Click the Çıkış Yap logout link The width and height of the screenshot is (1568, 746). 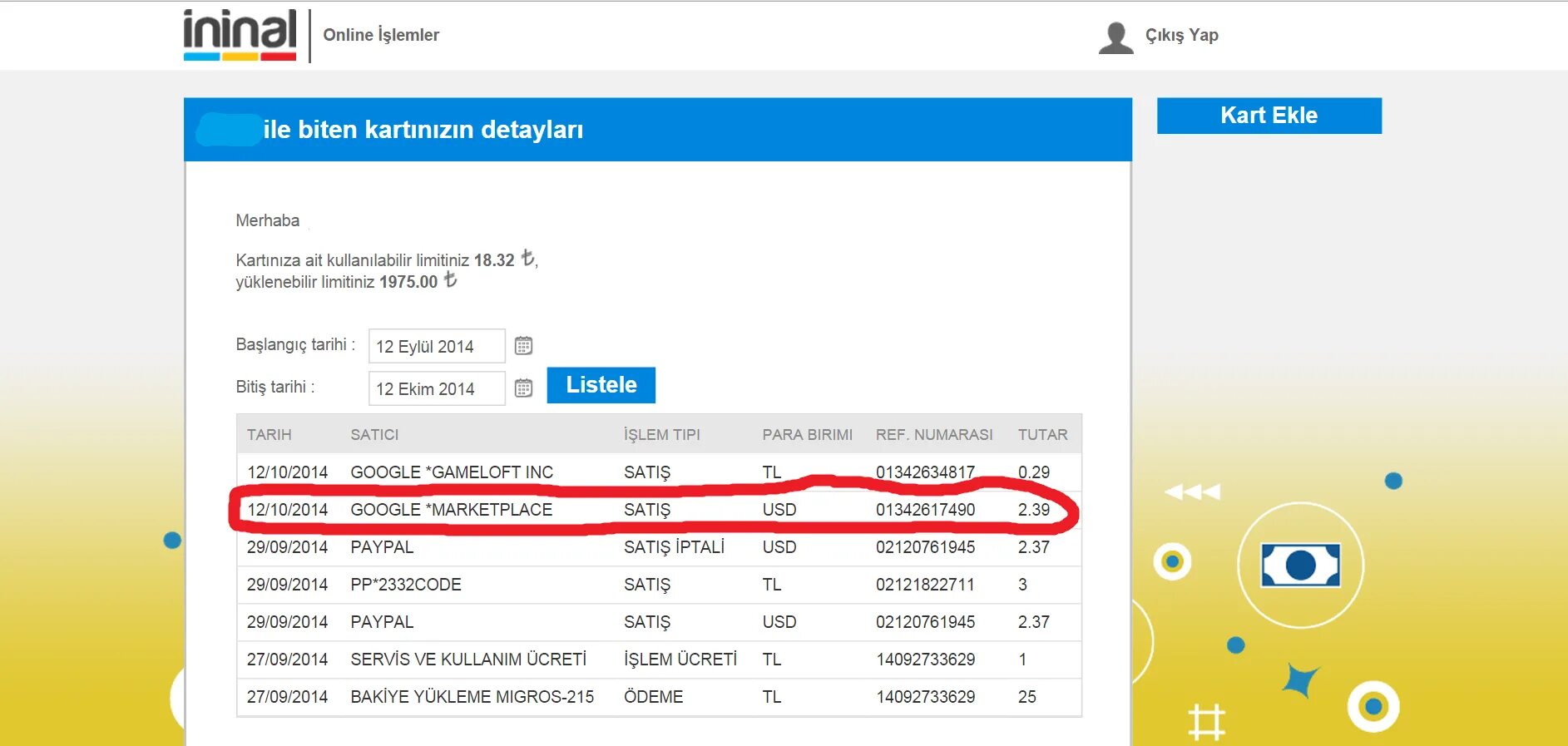(x=1181, y=35)
